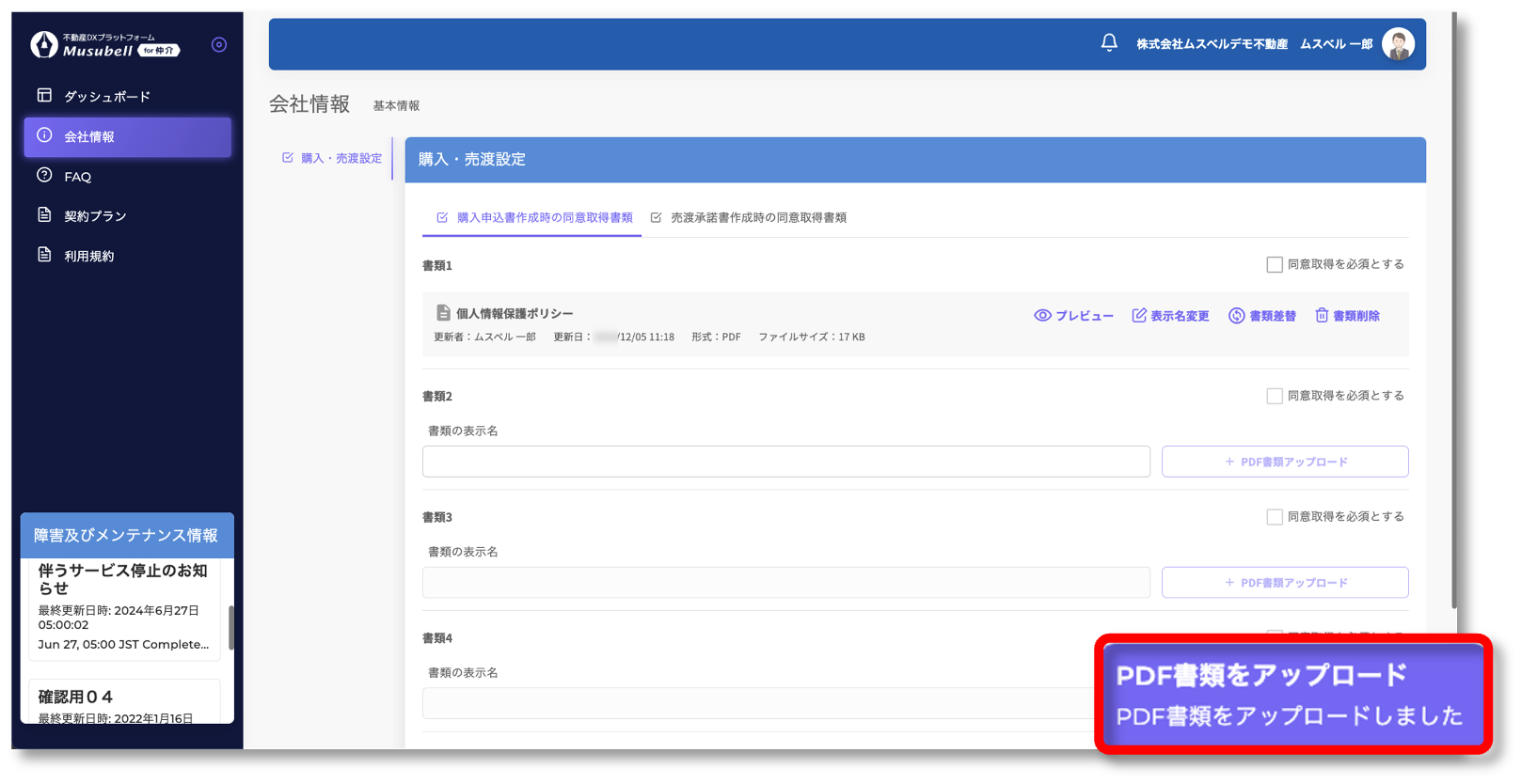Click 書類差替 to replace document

(1262, 316)
